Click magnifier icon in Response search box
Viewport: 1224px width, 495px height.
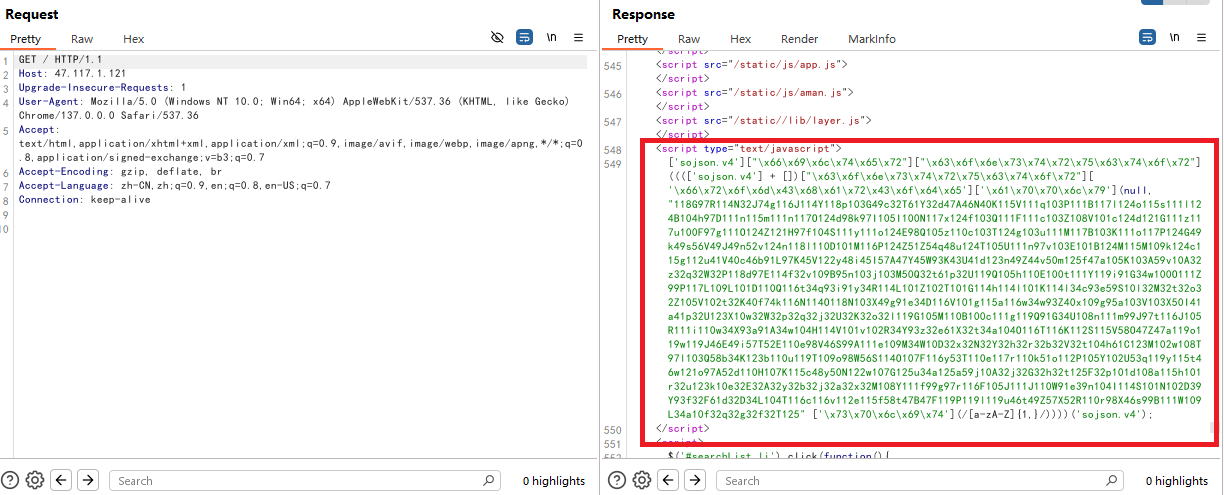tap(1113, 480)
